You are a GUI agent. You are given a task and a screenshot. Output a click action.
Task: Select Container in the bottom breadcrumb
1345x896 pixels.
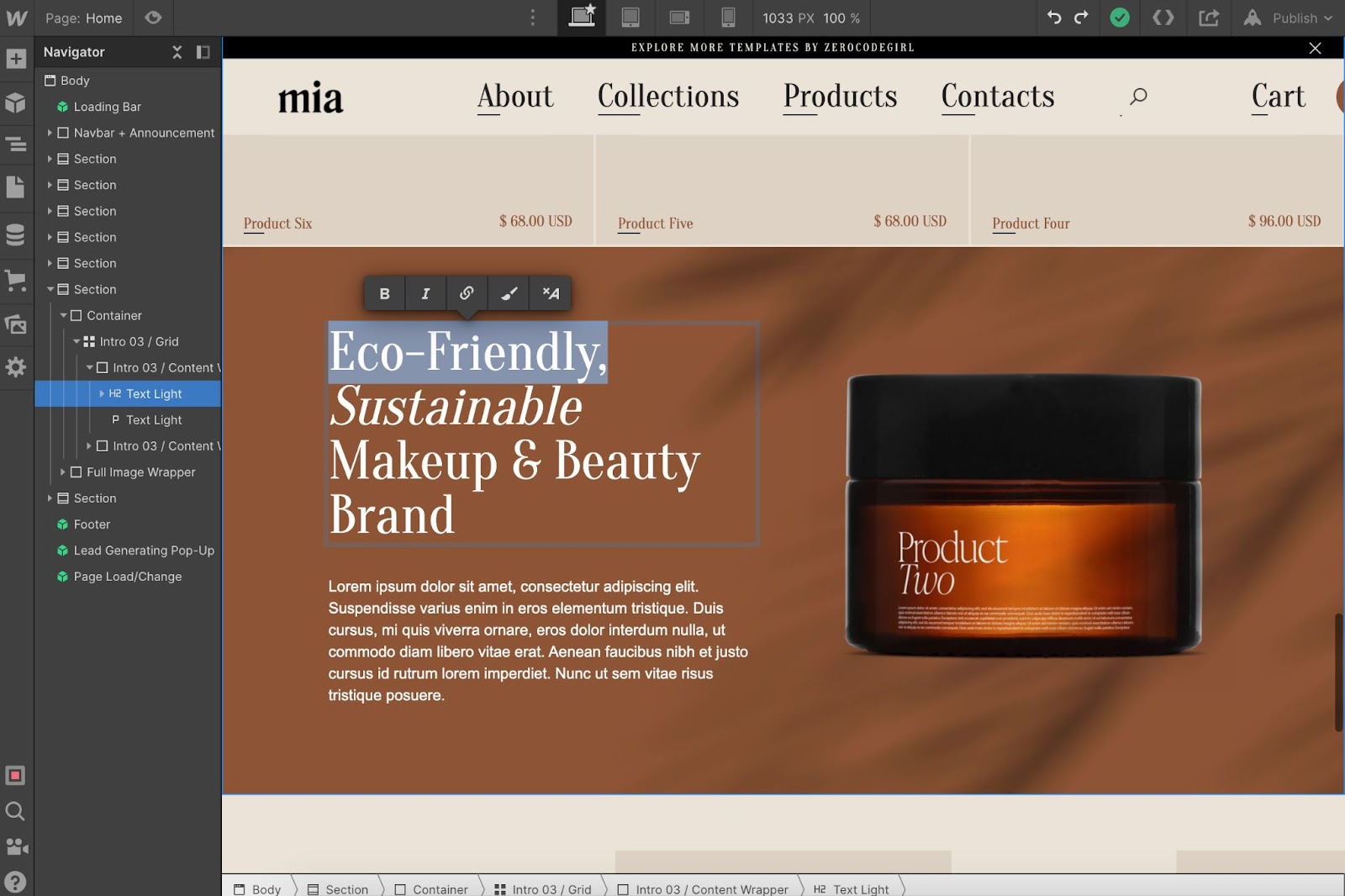[x=431, y=889]
